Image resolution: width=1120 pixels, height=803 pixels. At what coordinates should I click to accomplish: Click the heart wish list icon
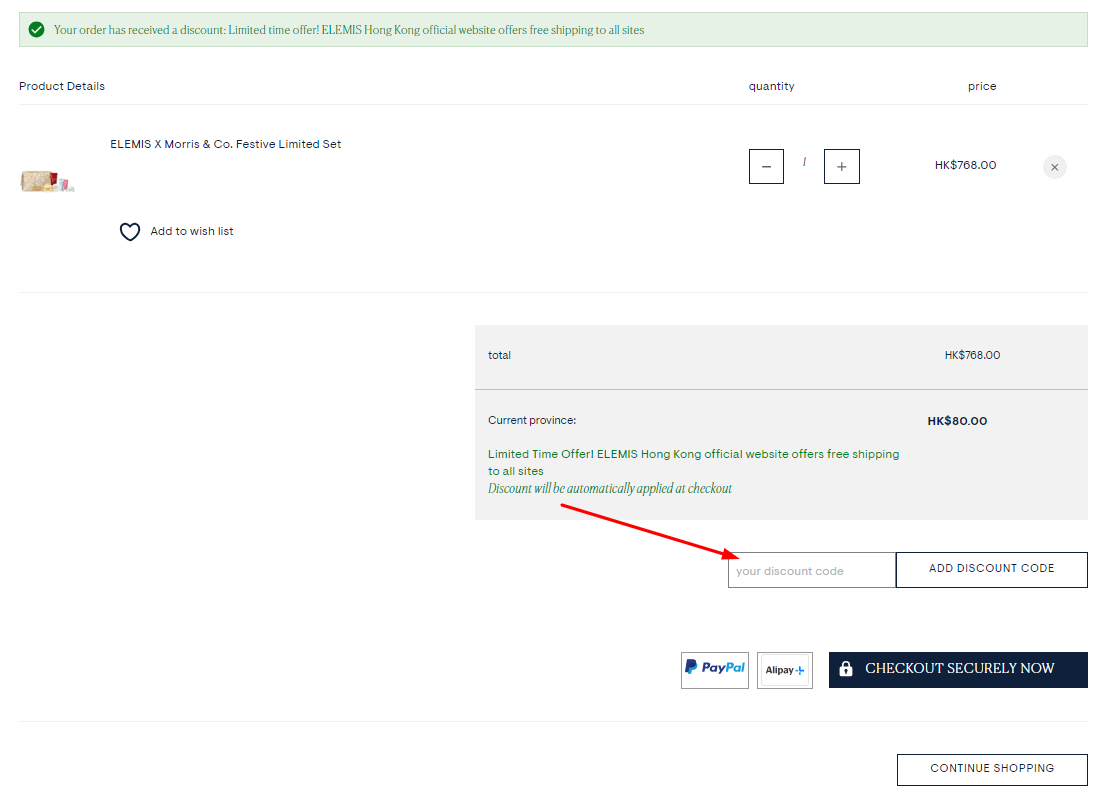[x=130, y=231]
